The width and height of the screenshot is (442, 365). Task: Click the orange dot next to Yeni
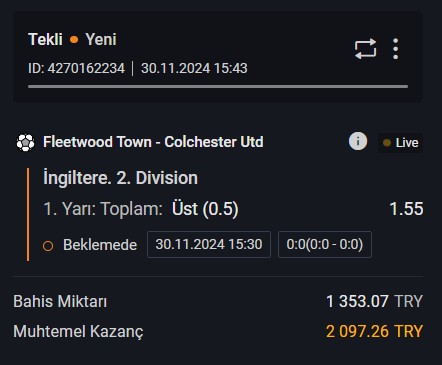[x=74, y=40]
